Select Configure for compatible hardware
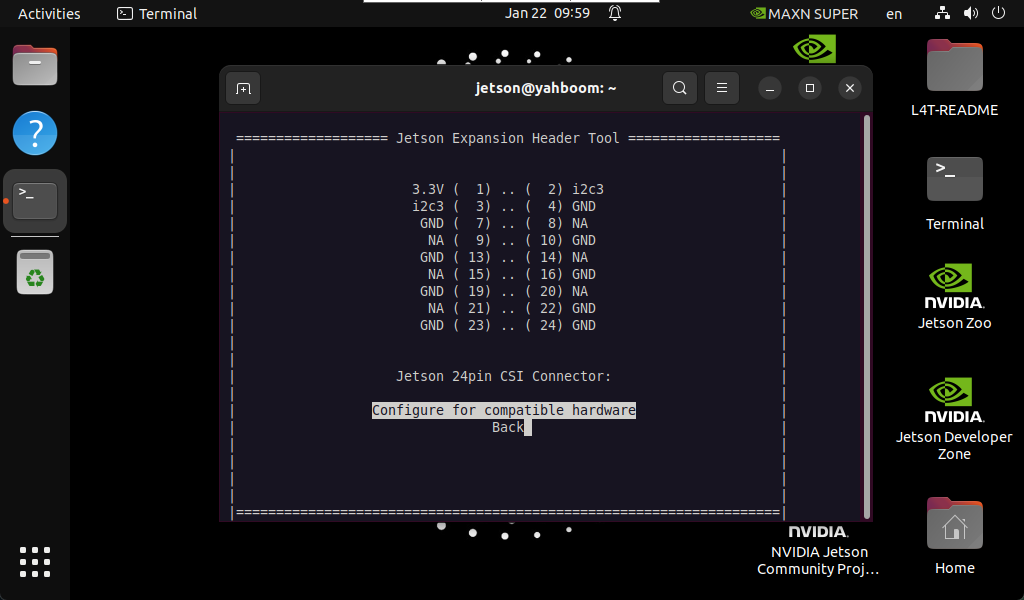This screenshot has width=1024, height=600. 503,410
